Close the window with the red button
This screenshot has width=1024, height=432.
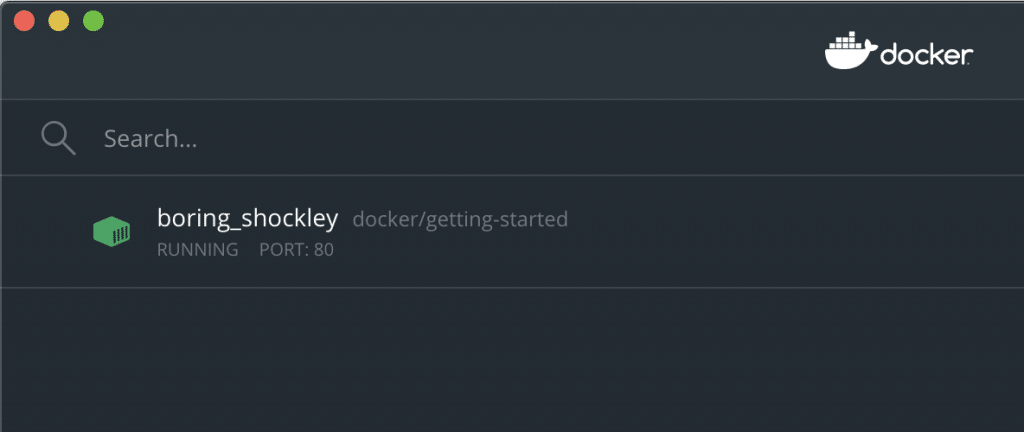24,21
